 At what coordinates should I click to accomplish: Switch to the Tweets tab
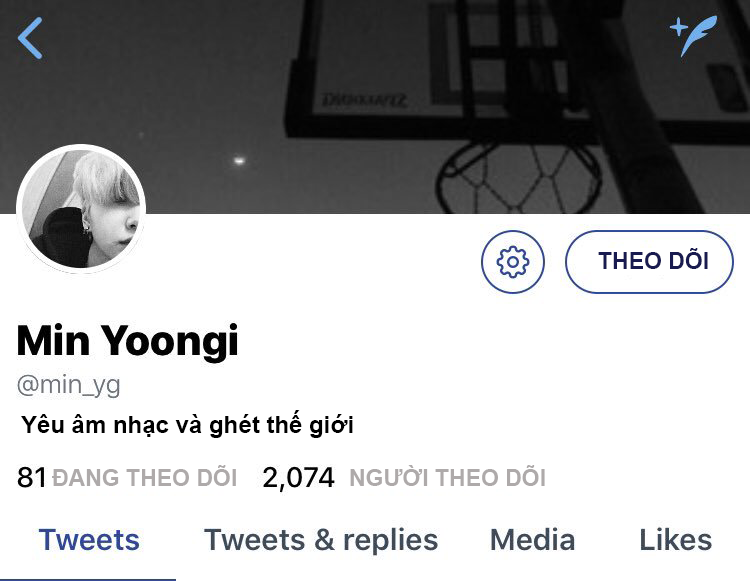point(89,540)
